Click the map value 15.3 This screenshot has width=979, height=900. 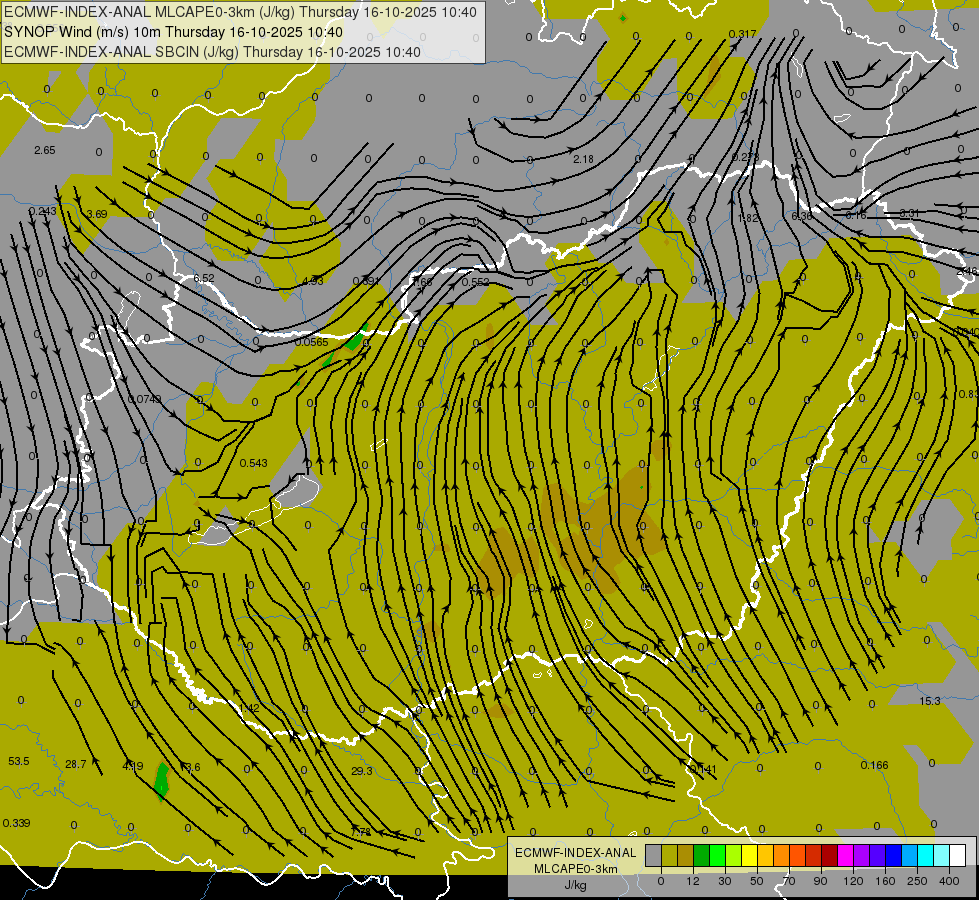click(930, 701)
